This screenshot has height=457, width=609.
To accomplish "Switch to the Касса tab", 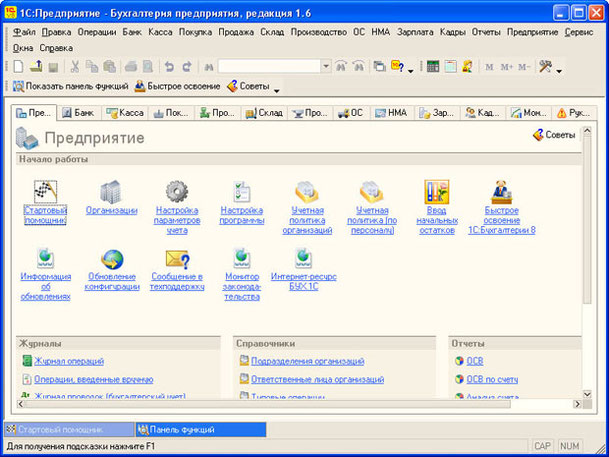I will (124, 113).
